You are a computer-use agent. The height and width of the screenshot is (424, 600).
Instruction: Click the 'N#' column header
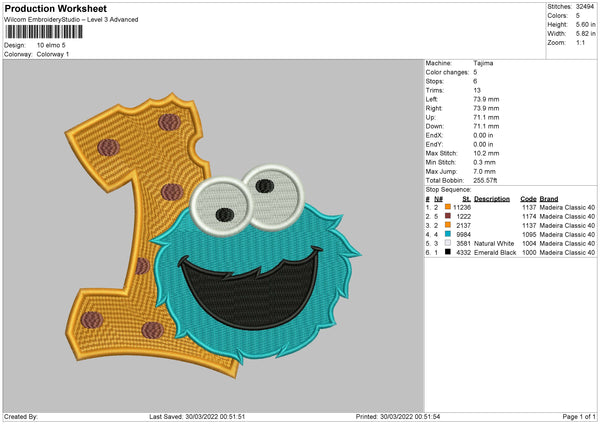(439, 199)
